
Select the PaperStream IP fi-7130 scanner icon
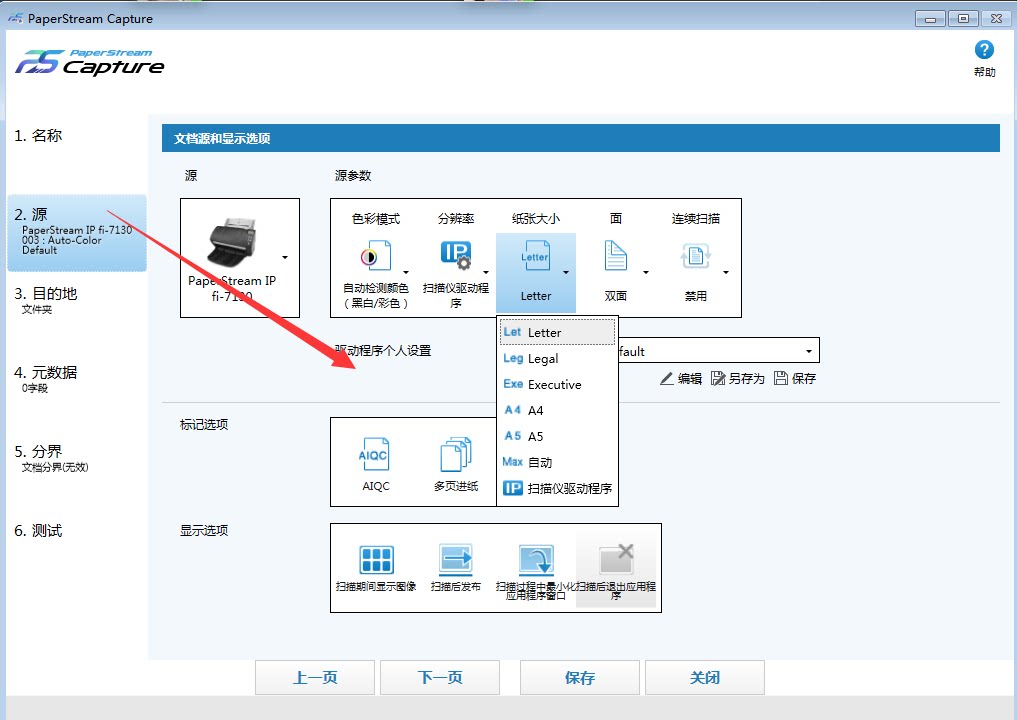[x=232, y=241]
